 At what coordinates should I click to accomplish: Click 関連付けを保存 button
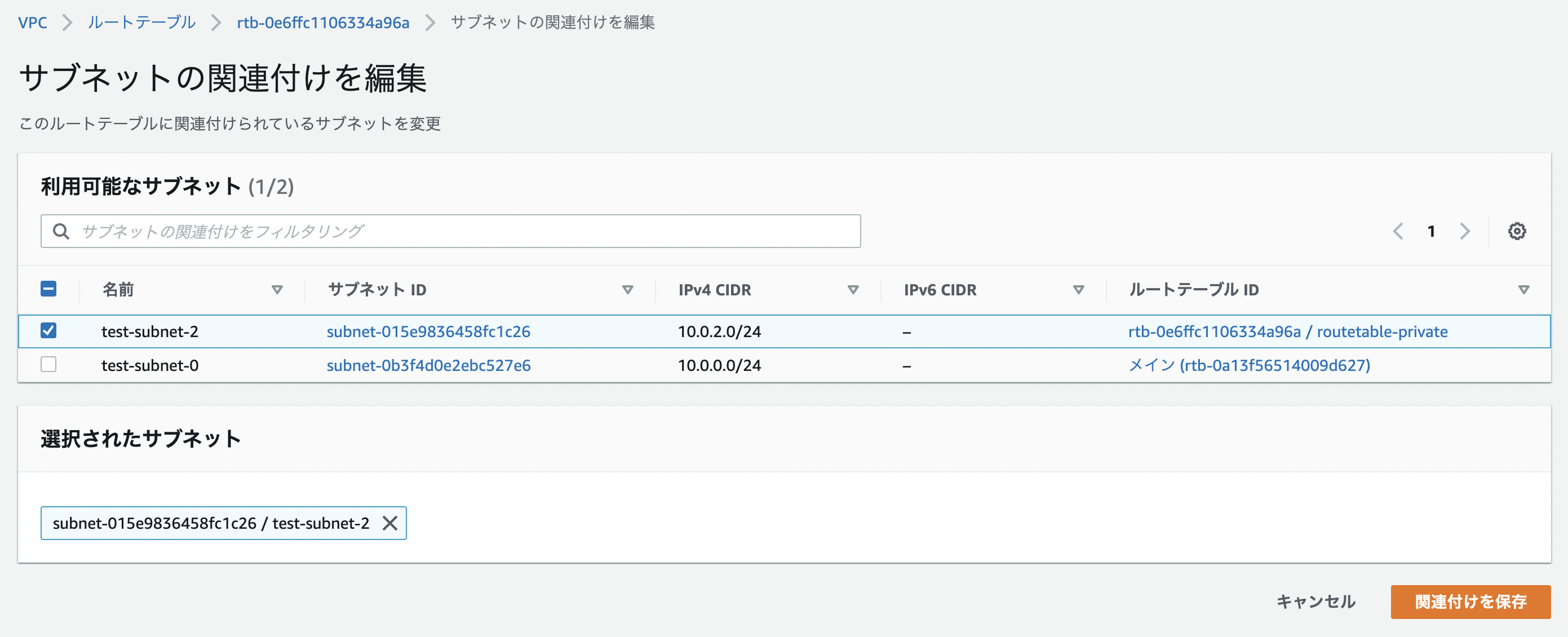click(x=1470, y=601)
